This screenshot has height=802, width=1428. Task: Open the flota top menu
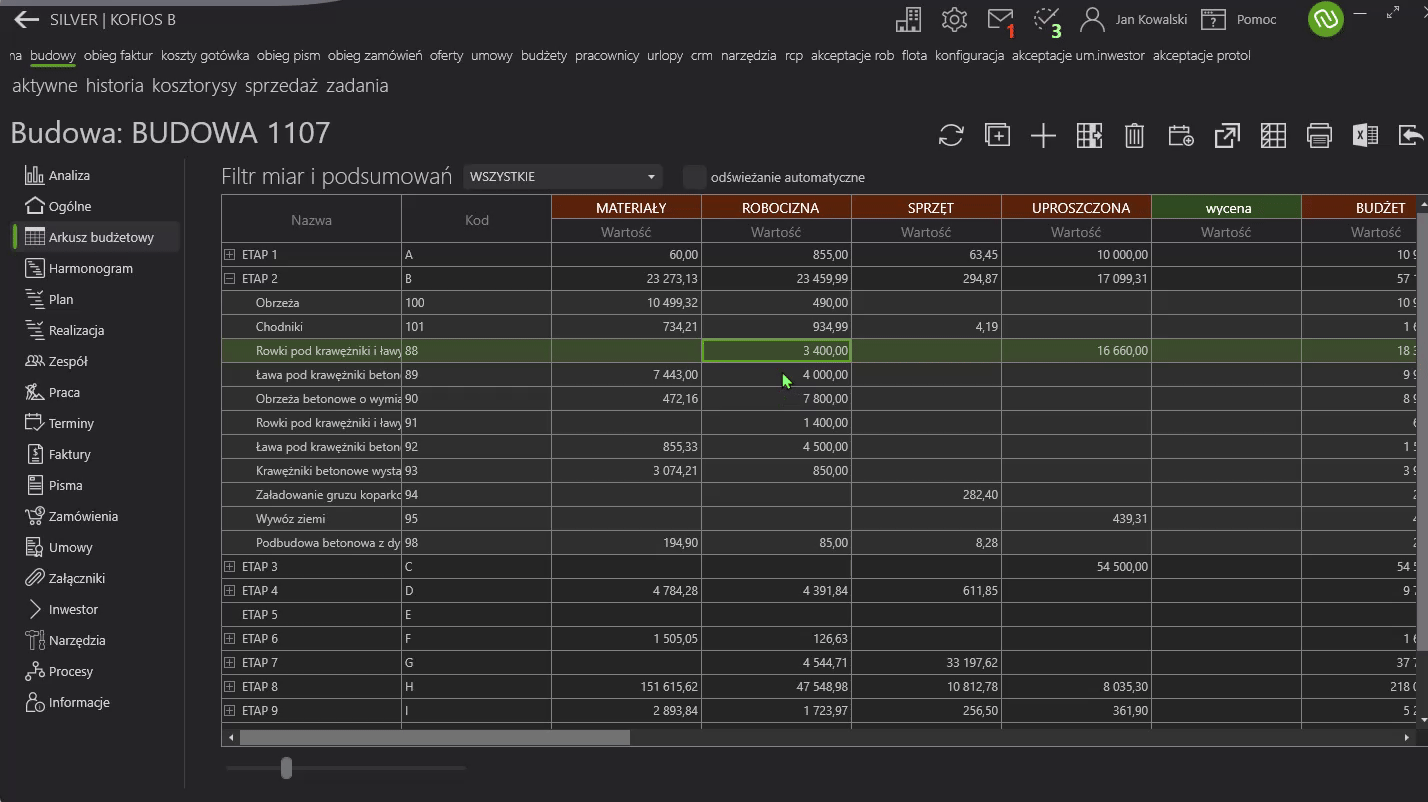click(914, 55)
